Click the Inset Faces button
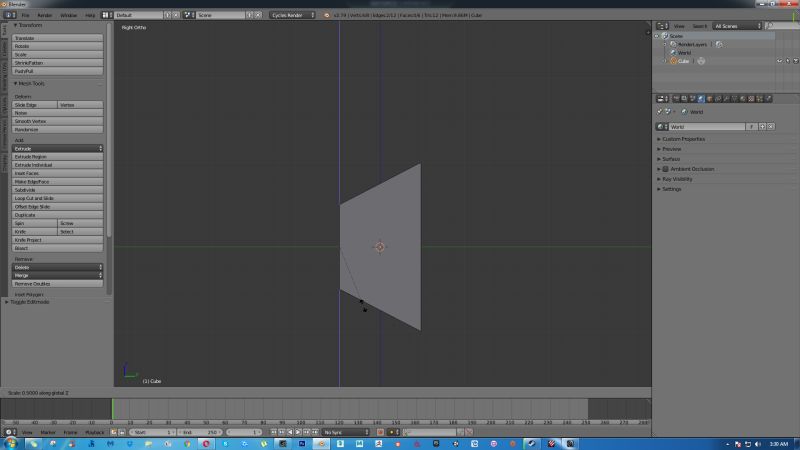Image resolution: width=800 pixels, height=450 pixels. [x=57, y=173]
